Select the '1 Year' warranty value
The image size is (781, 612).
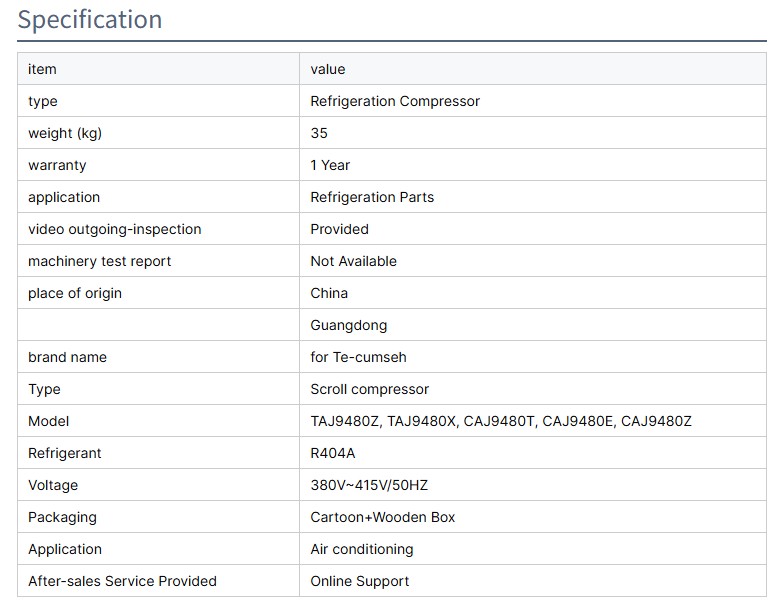pos(330,165)
